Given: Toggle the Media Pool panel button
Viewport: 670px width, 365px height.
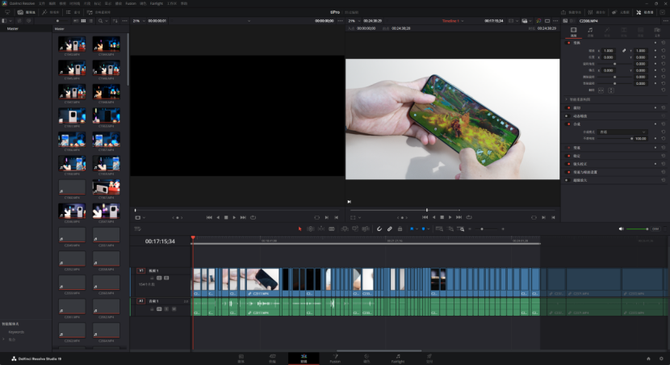Looking at the screenshot, I should [26, 12].
